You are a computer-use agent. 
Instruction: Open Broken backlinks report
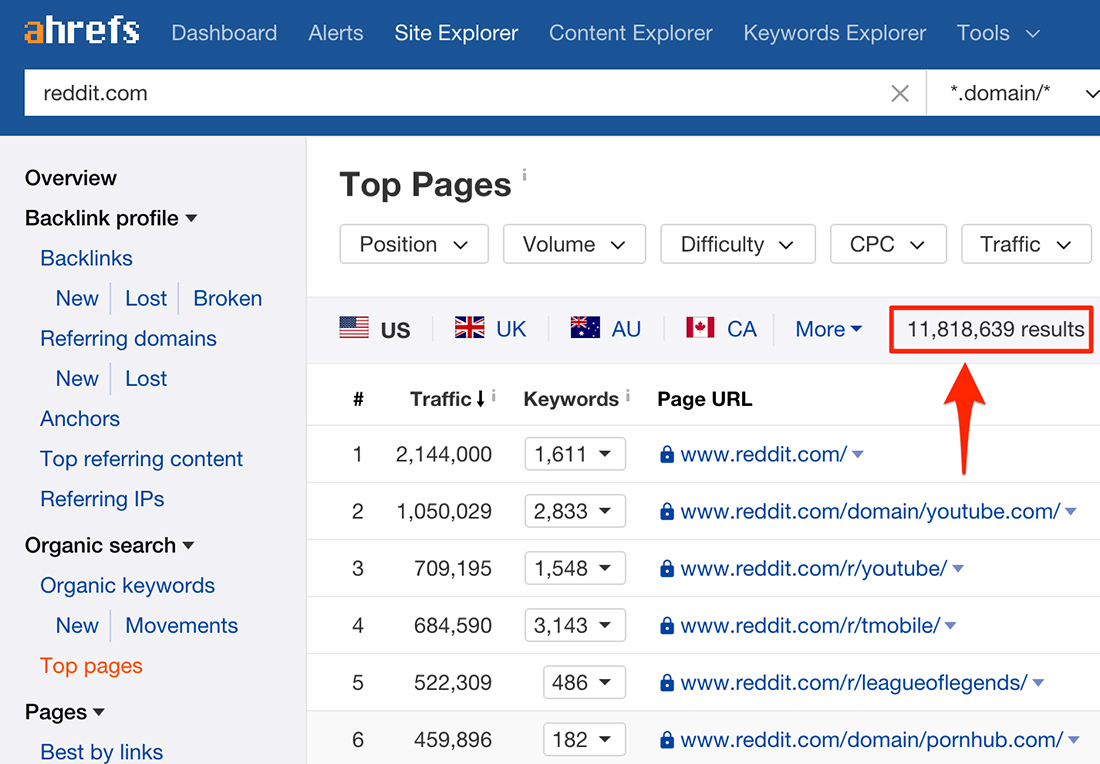[227, 298]
